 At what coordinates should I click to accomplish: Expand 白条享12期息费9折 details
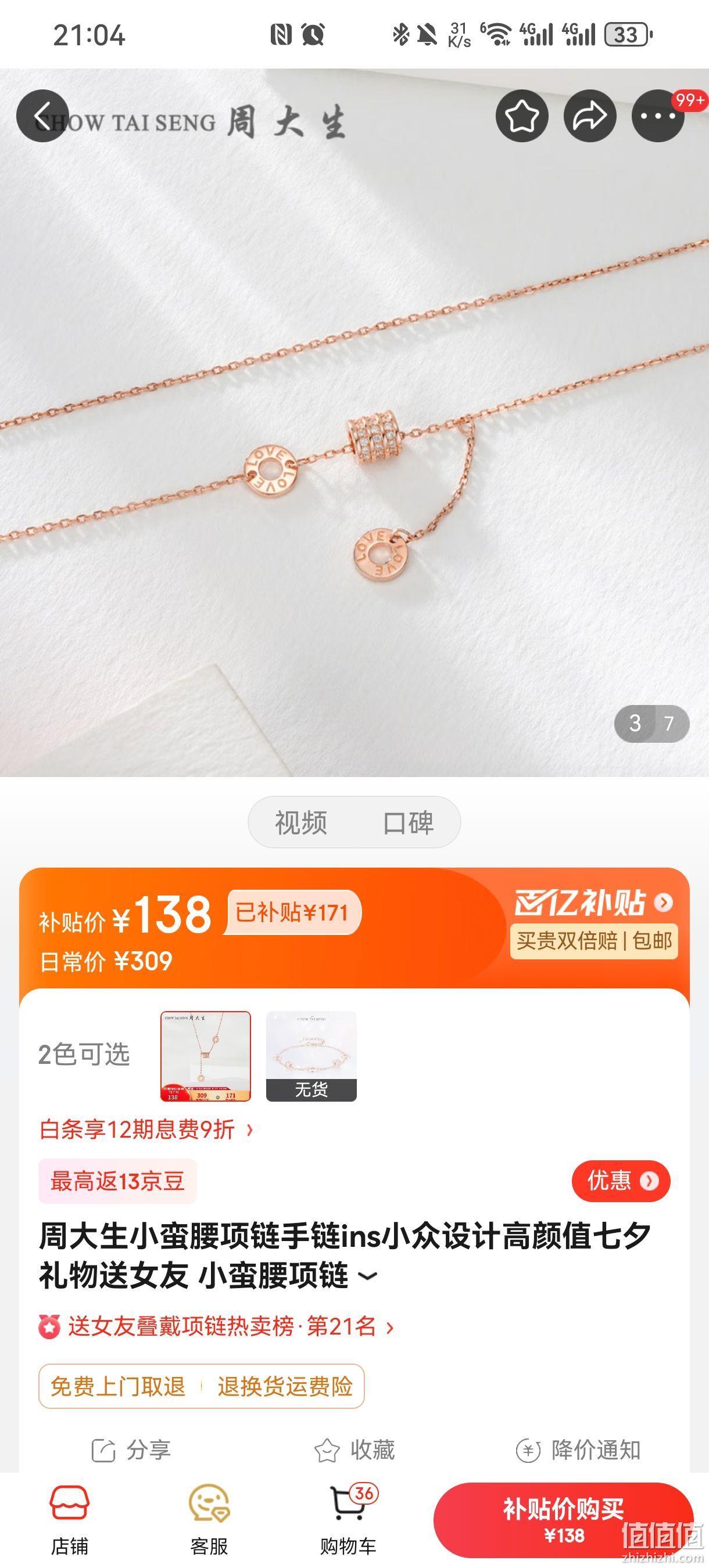click(147, 1130)
